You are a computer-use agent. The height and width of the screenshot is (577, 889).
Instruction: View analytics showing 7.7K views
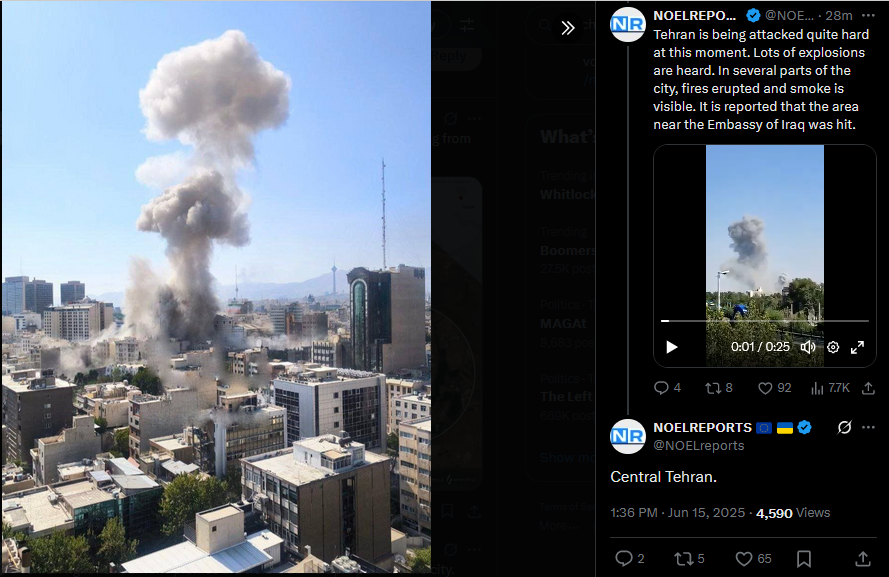coord(830,388)
